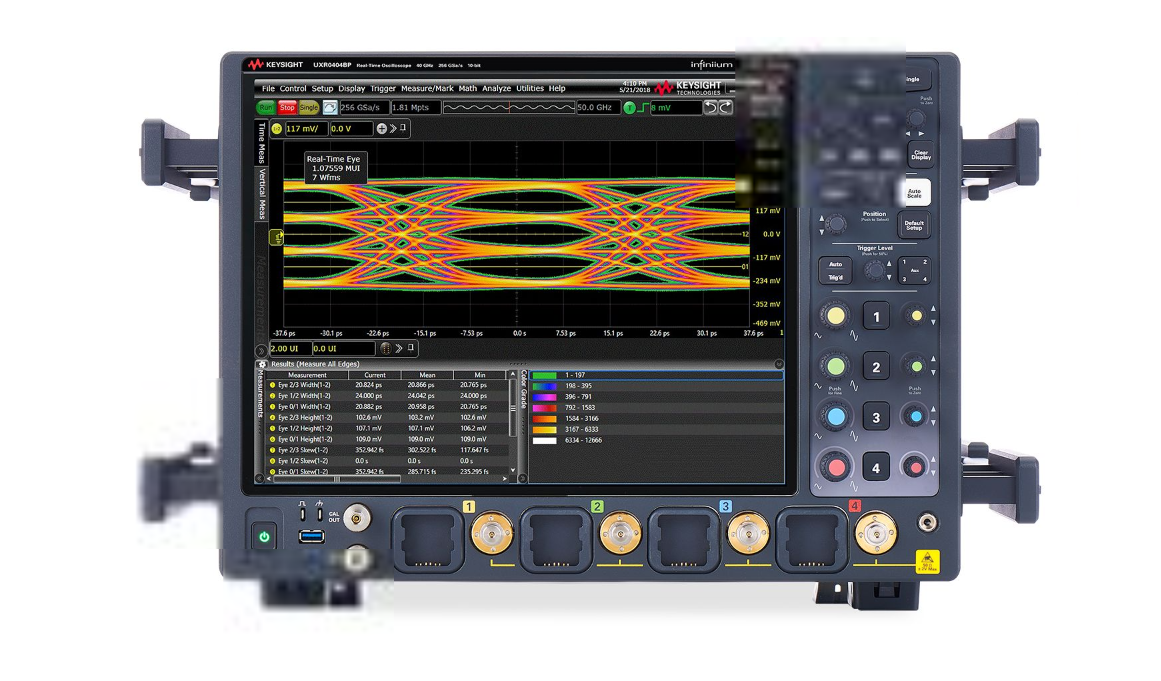Click the green Run acquisition icon
The height and width of the screenshot is (681, 1161).
tap(266, 107)
